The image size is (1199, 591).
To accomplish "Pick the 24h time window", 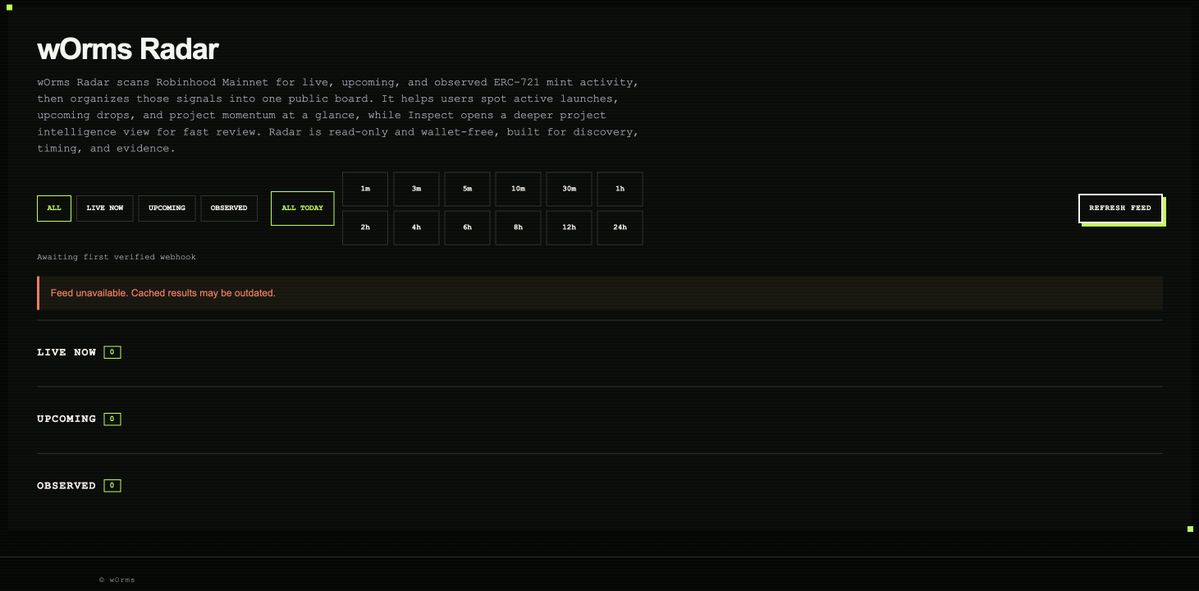I will point(620,228).
